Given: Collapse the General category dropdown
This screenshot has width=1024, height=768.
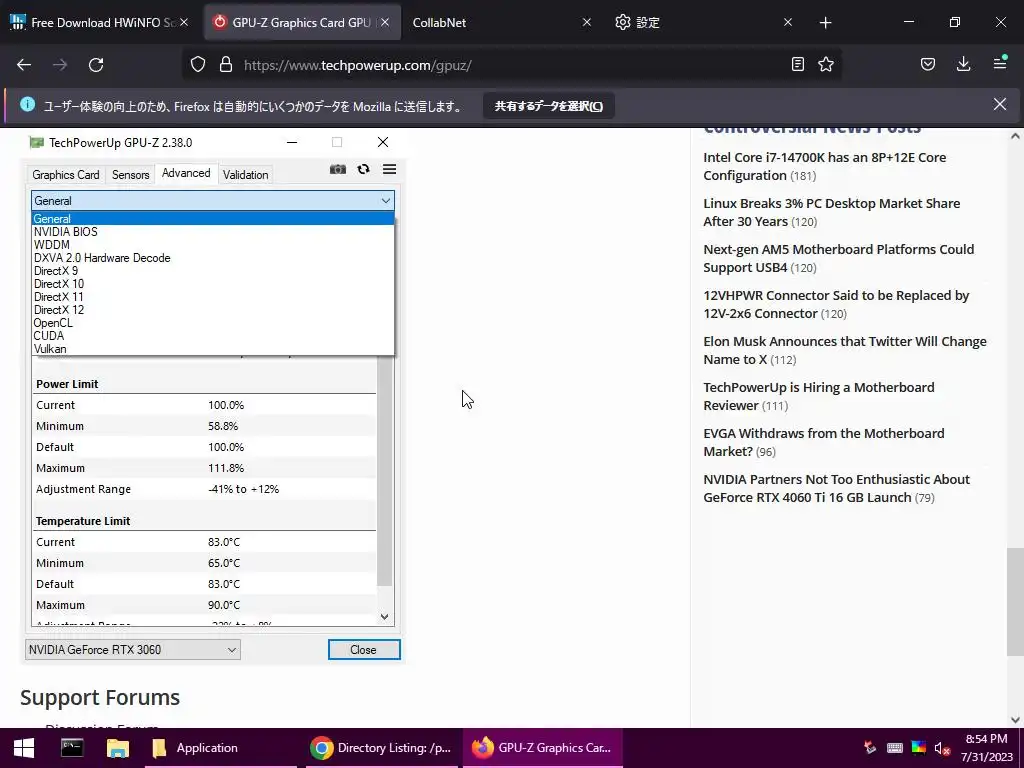Looking at the screenshot, I should pos(213,200).
